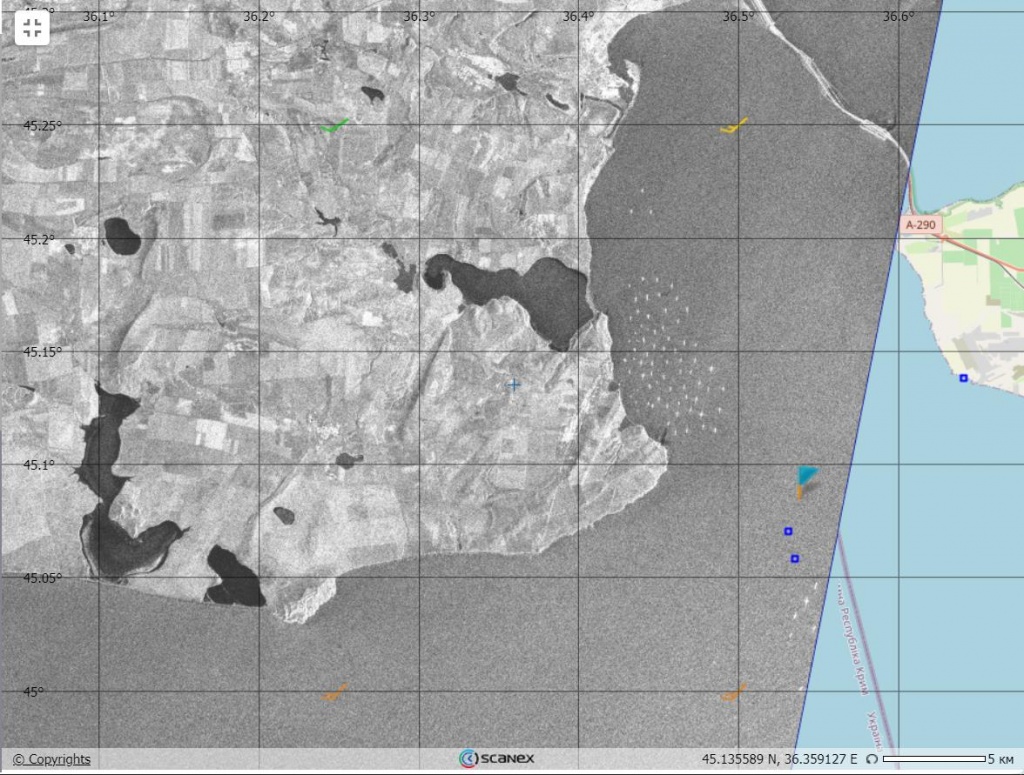This screenshot has height=775, width=1024.
Task: Select the orange wind barb below 36.5° at 45°
Action: (x=733, y=693)
